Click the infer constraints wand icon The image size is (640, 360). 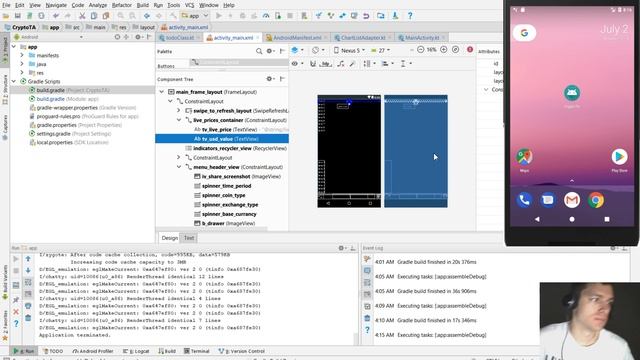coord(352,64)
